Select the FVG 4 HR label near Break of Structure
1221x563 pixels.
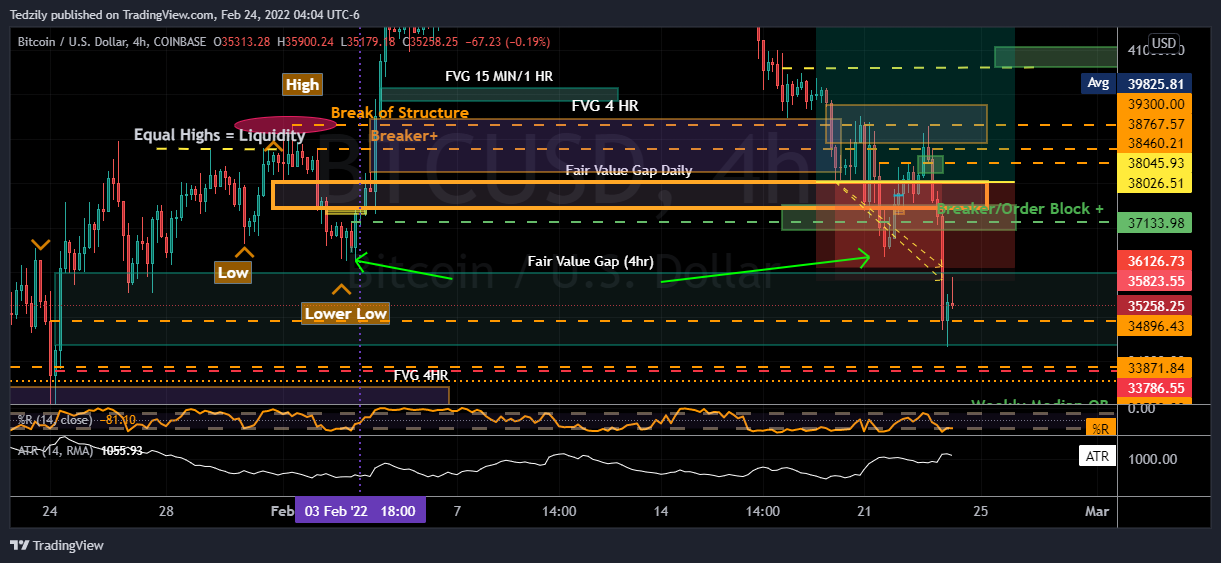605,105
